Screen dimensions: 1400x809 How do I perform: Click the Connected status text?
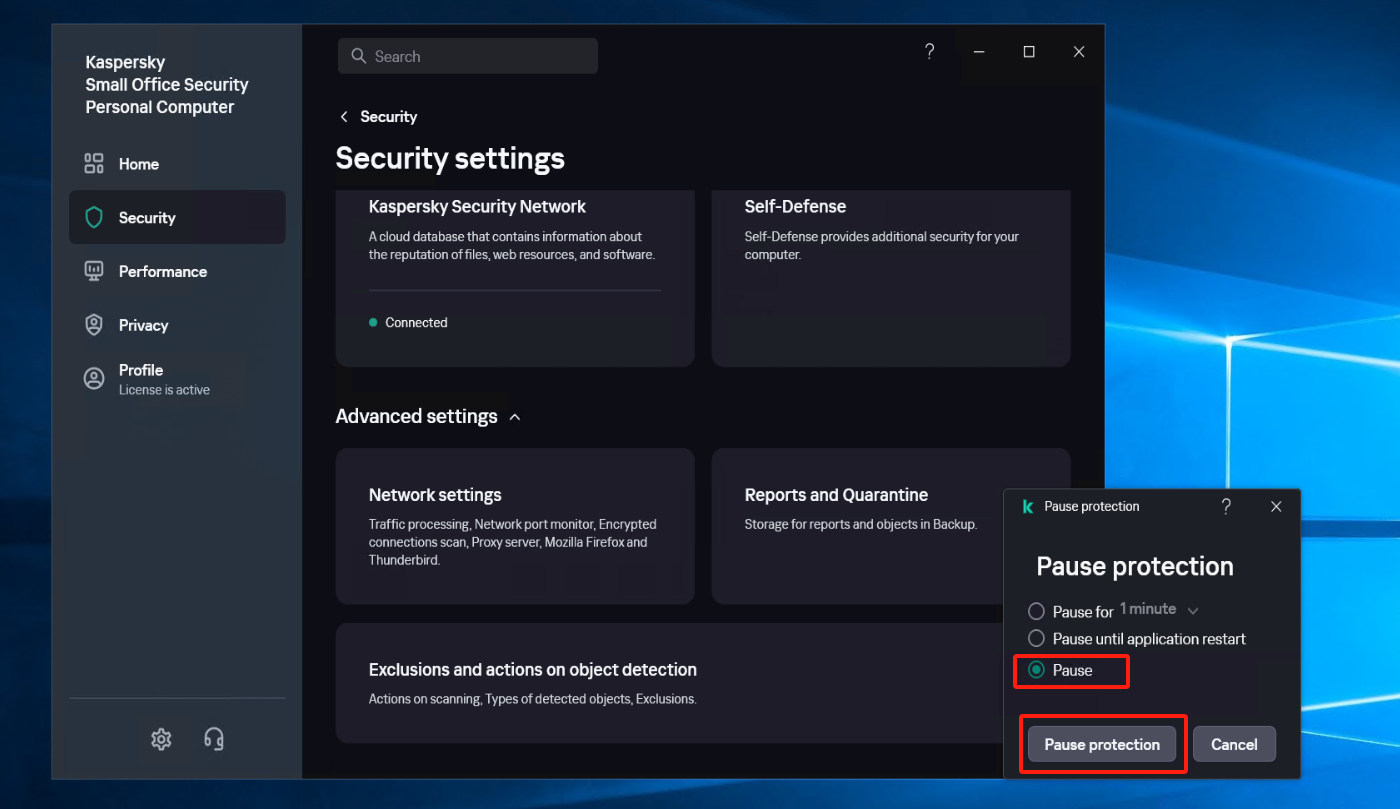click(416, 323)
